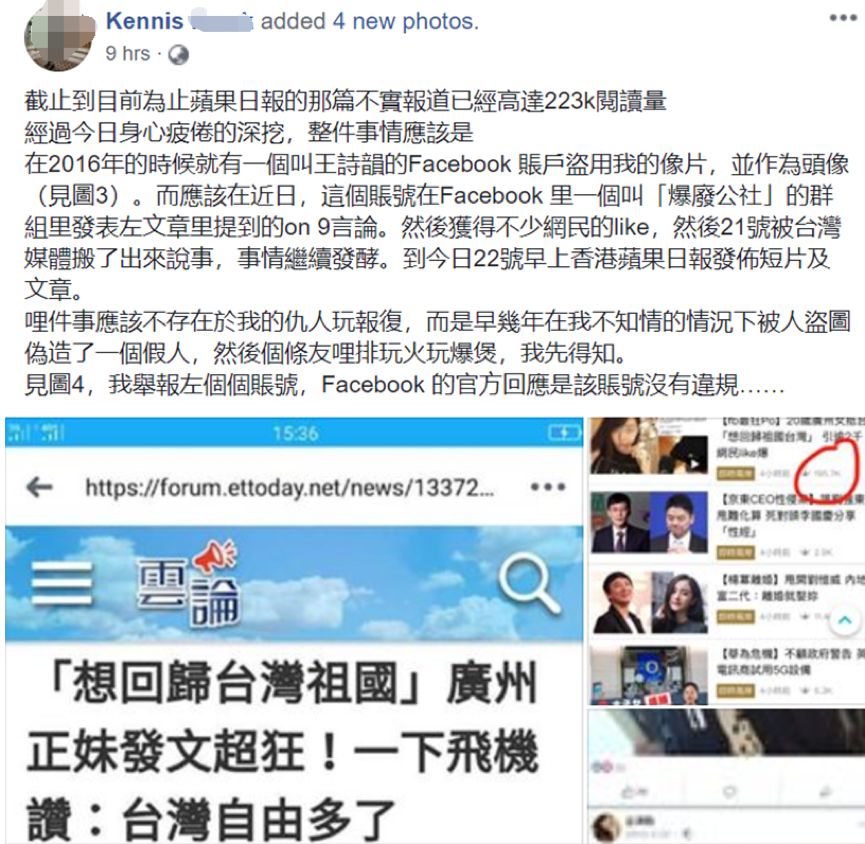Open the 想回歸台灣祖國 article headline
The height and width of the screenshot is (844, 865).
point(282,750)
